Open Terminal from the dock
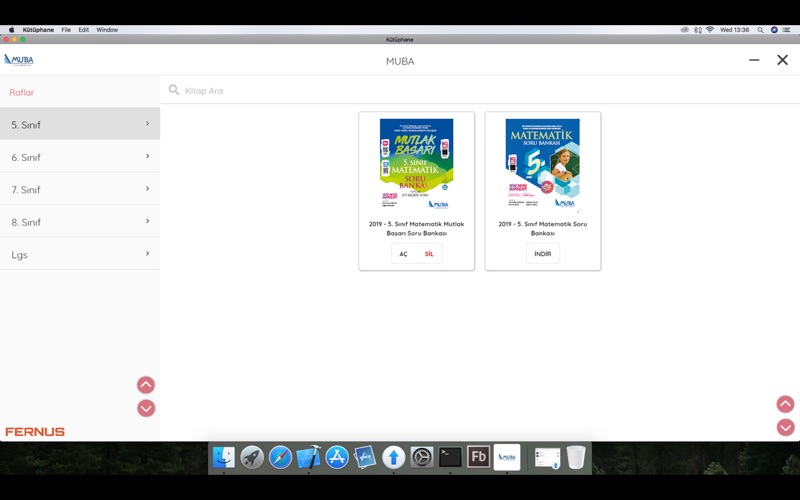 [x=450, y=457]
